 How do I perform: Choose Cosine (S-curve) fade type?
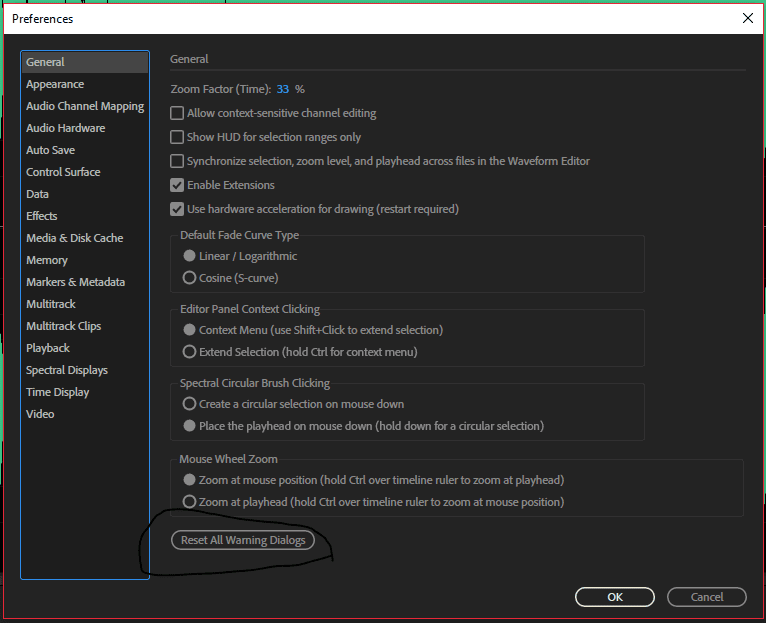tap(190, 278)
